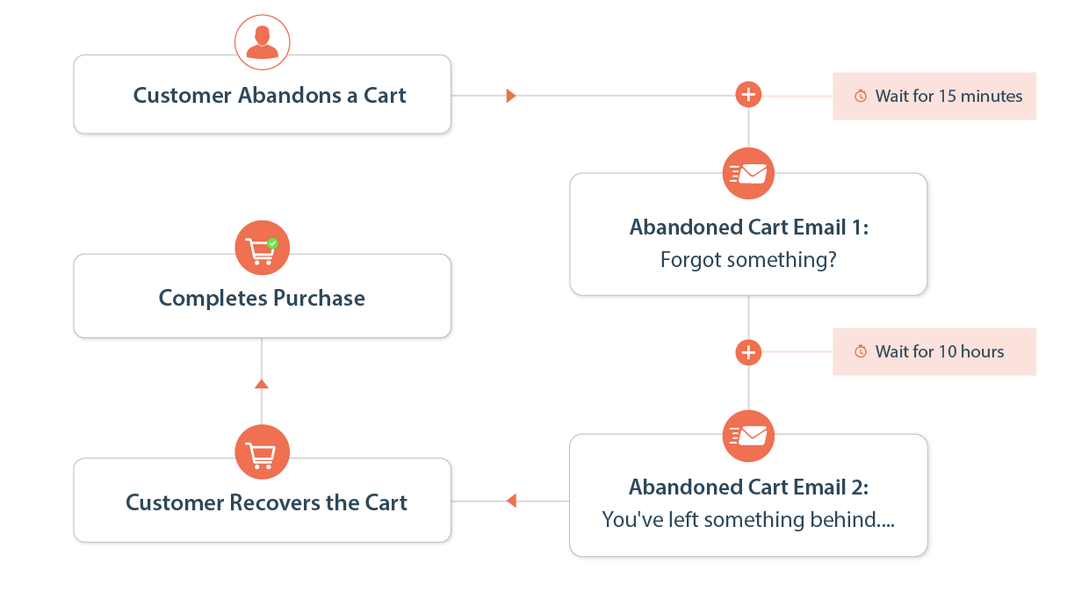Select the email icon above Abandoned Cart Email 2
Viewport: 1071px width, 597px height.
pos(748,435)
